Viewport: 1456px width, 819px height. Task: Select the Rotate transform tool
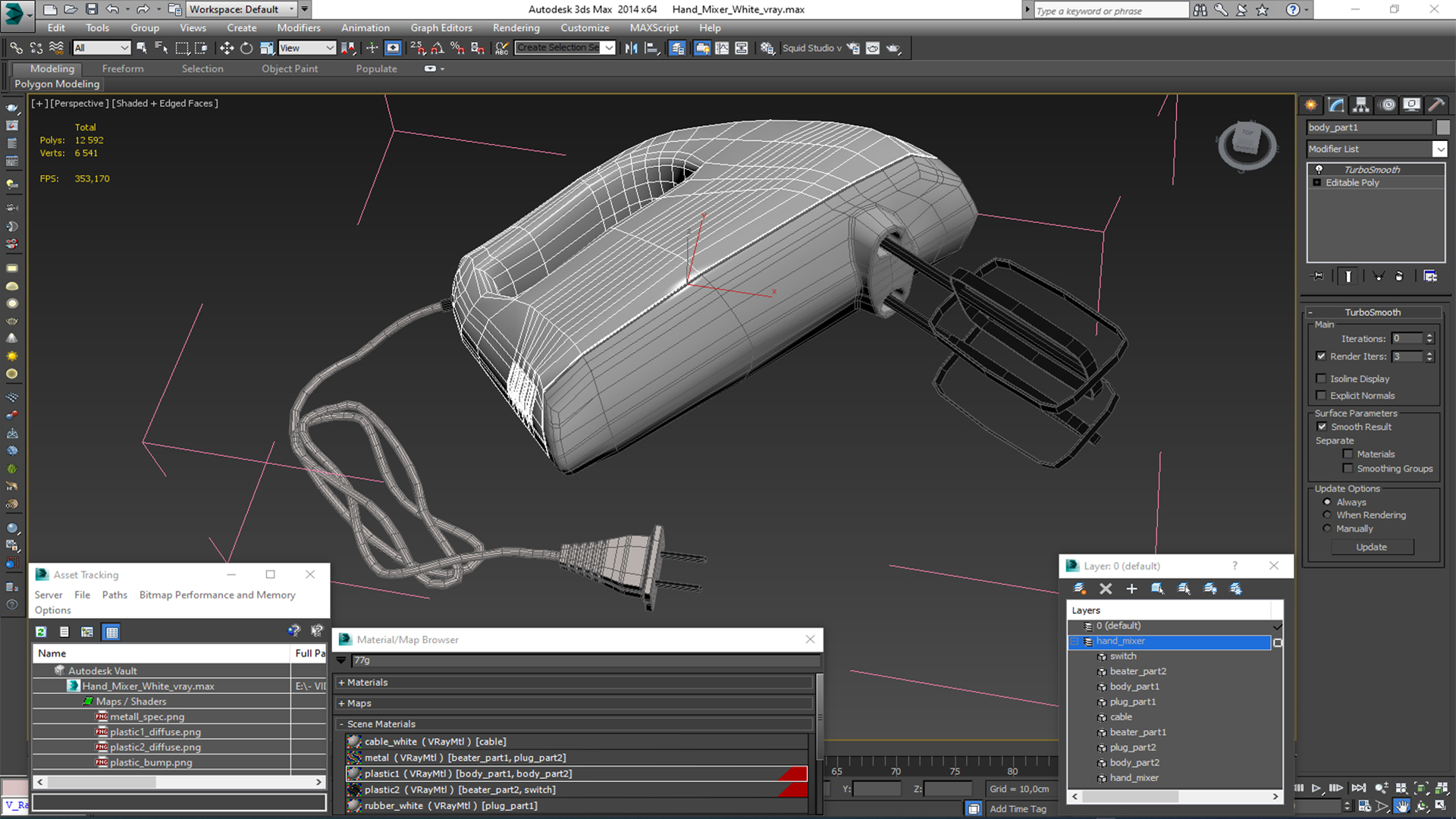click(x=246, y=48)
